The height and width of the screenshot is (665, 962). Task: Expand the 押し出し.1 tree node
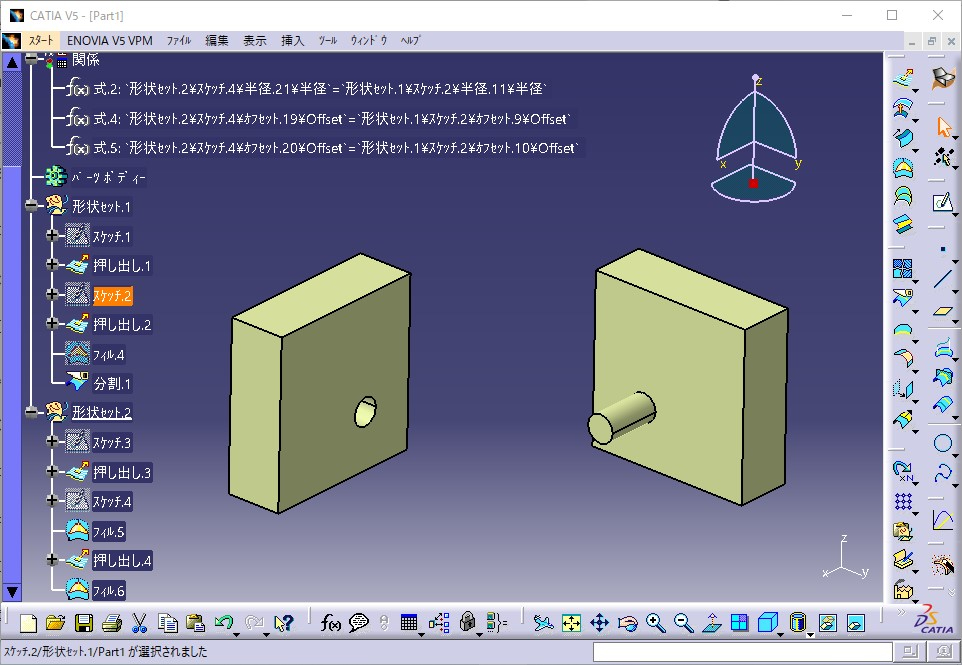53,265
